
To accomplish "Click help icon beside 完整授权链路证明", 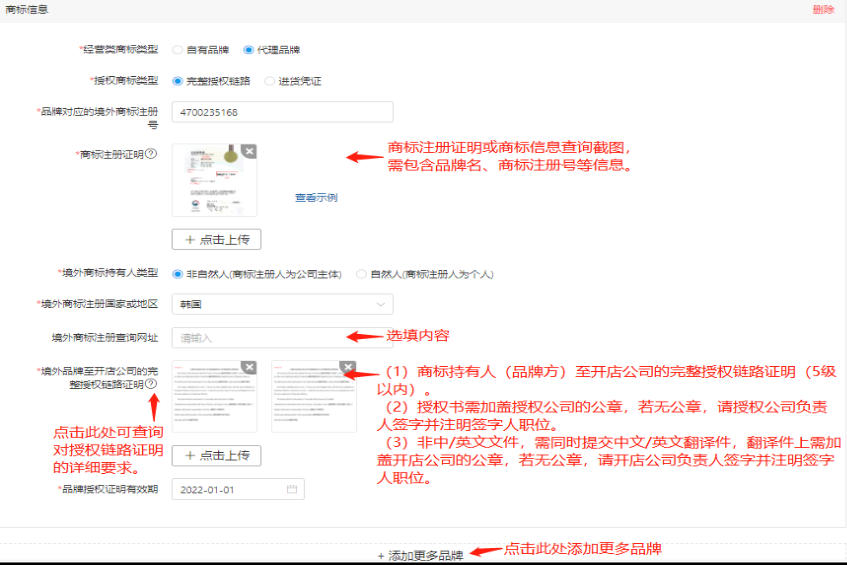I will (152, 383).
